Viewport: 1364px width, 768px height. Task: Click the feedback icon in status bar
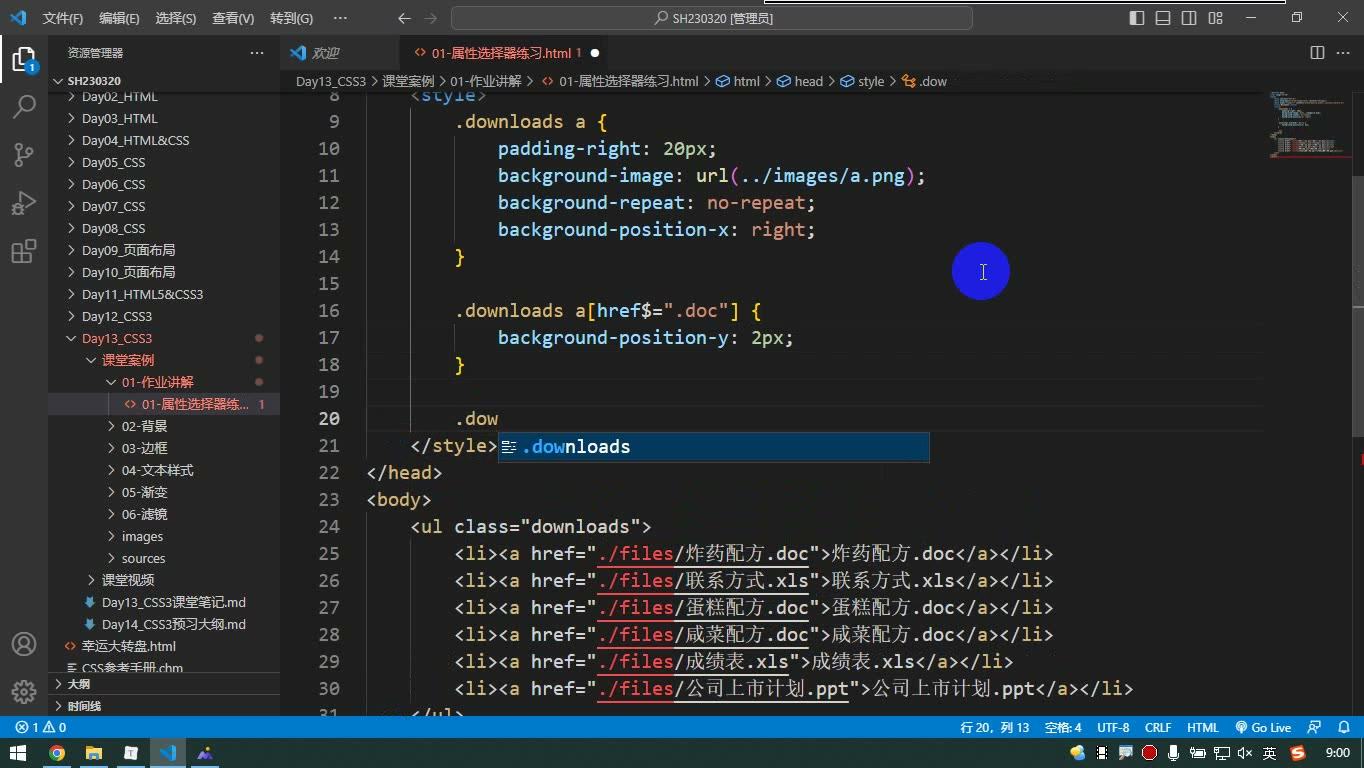tap(1315, 728)
